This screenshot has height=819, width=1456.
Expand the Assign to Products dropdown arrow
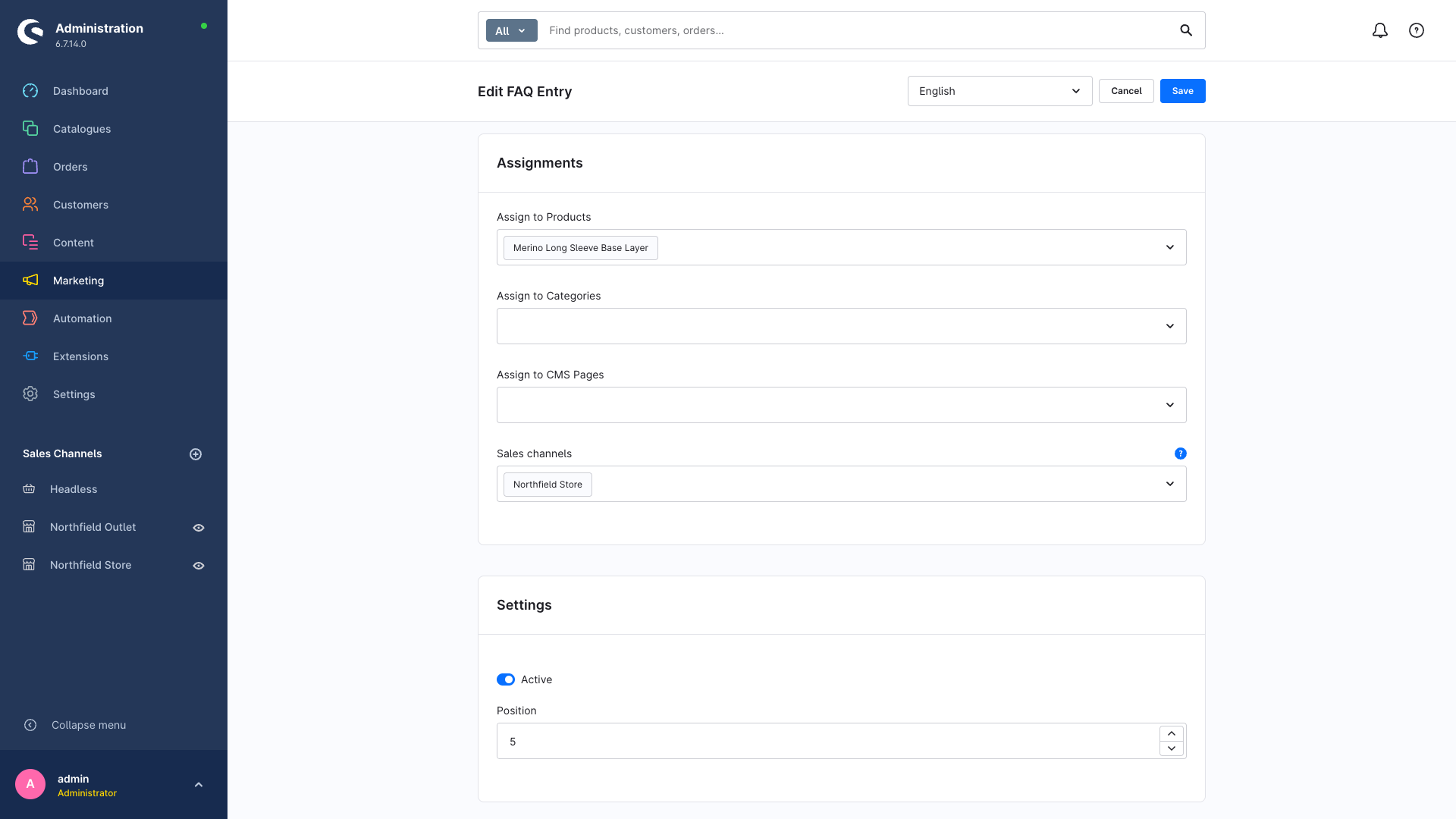[x=1170, y=247]
